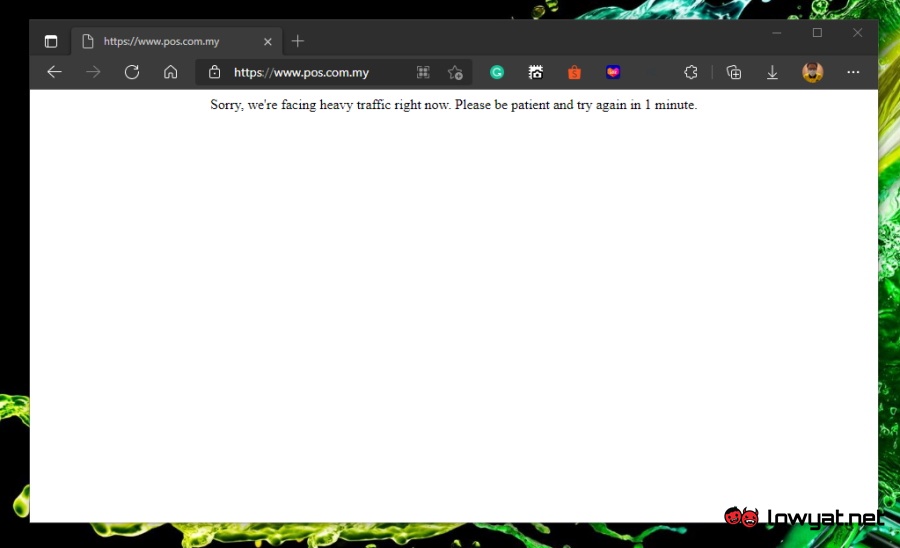Close the www.pos.com.my tab
The height and width of the screenshot is (548, 900).
(268, 42)
